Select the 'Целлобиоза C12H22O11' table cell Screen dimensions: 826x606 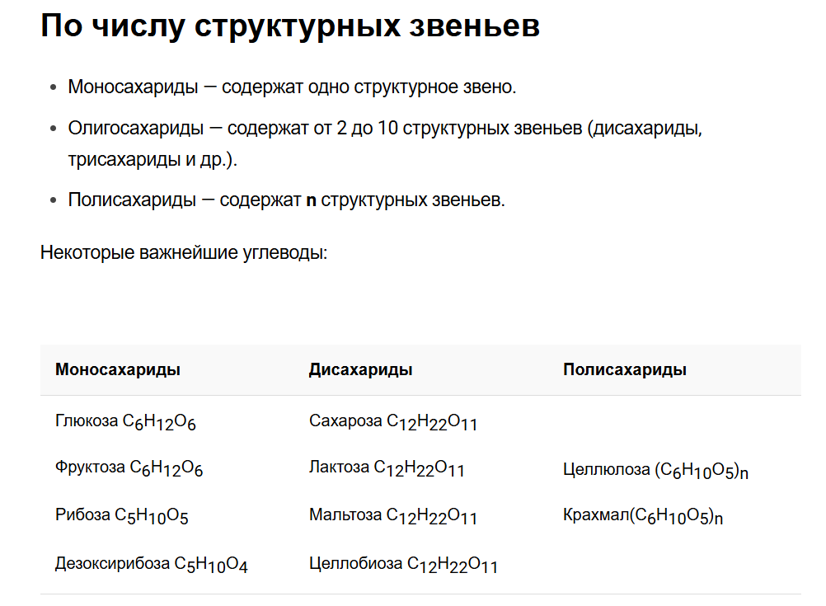(403, 564)
